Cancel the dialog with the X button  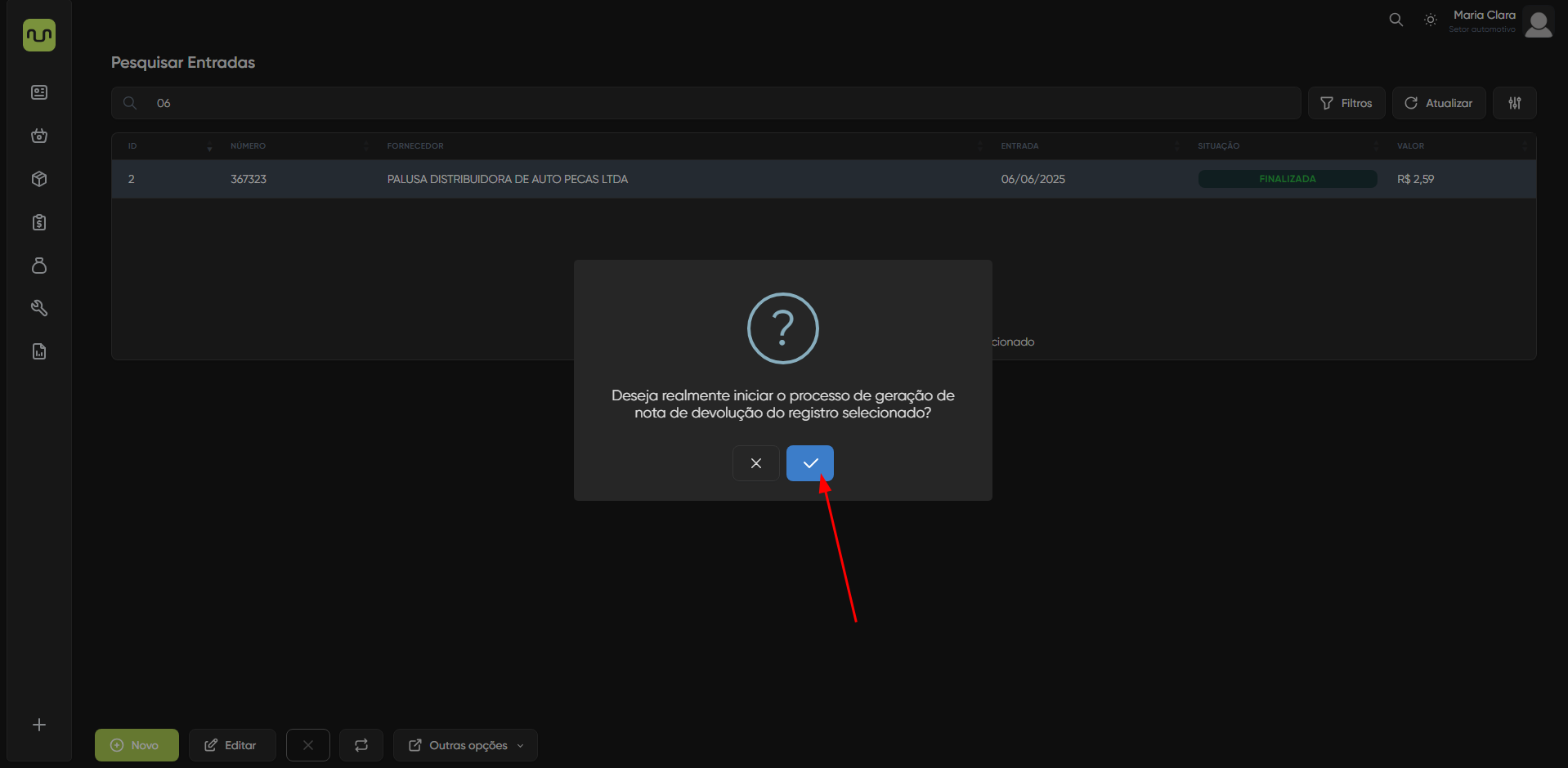(755, 463)
